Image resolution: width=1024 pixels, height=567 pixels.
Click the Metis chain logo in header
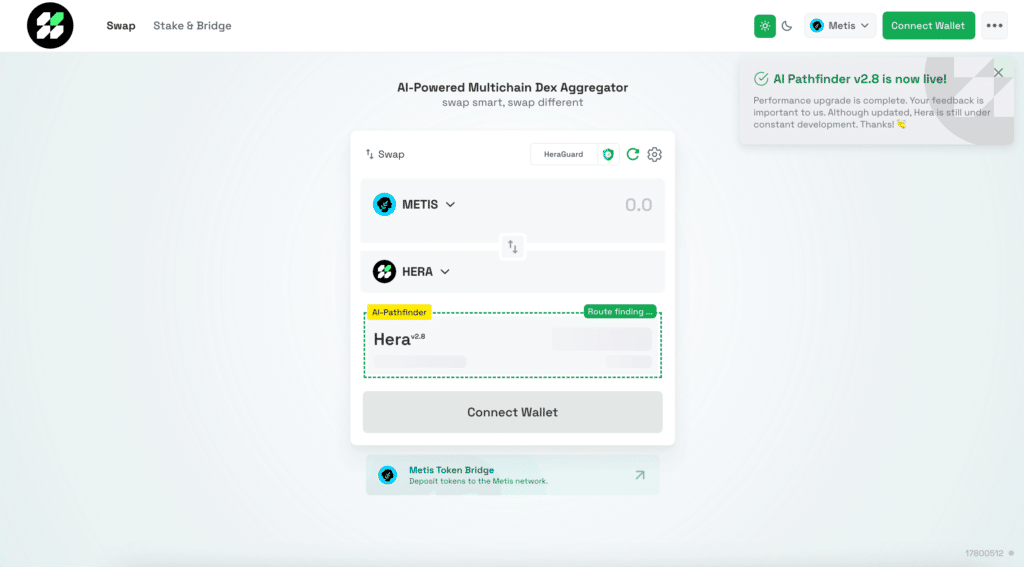(816, 25)
